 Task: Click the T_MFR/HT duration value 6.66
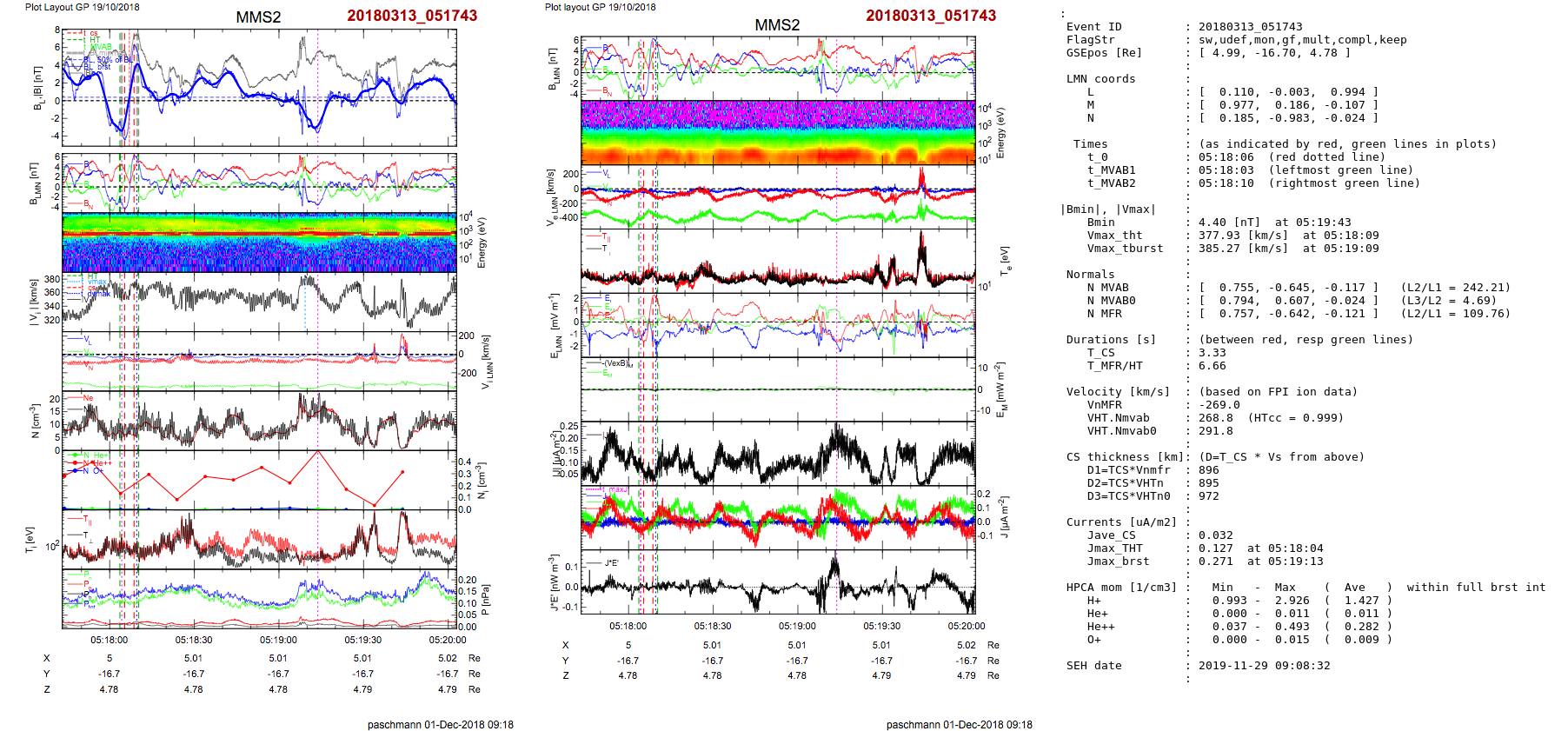point(1212,366)
